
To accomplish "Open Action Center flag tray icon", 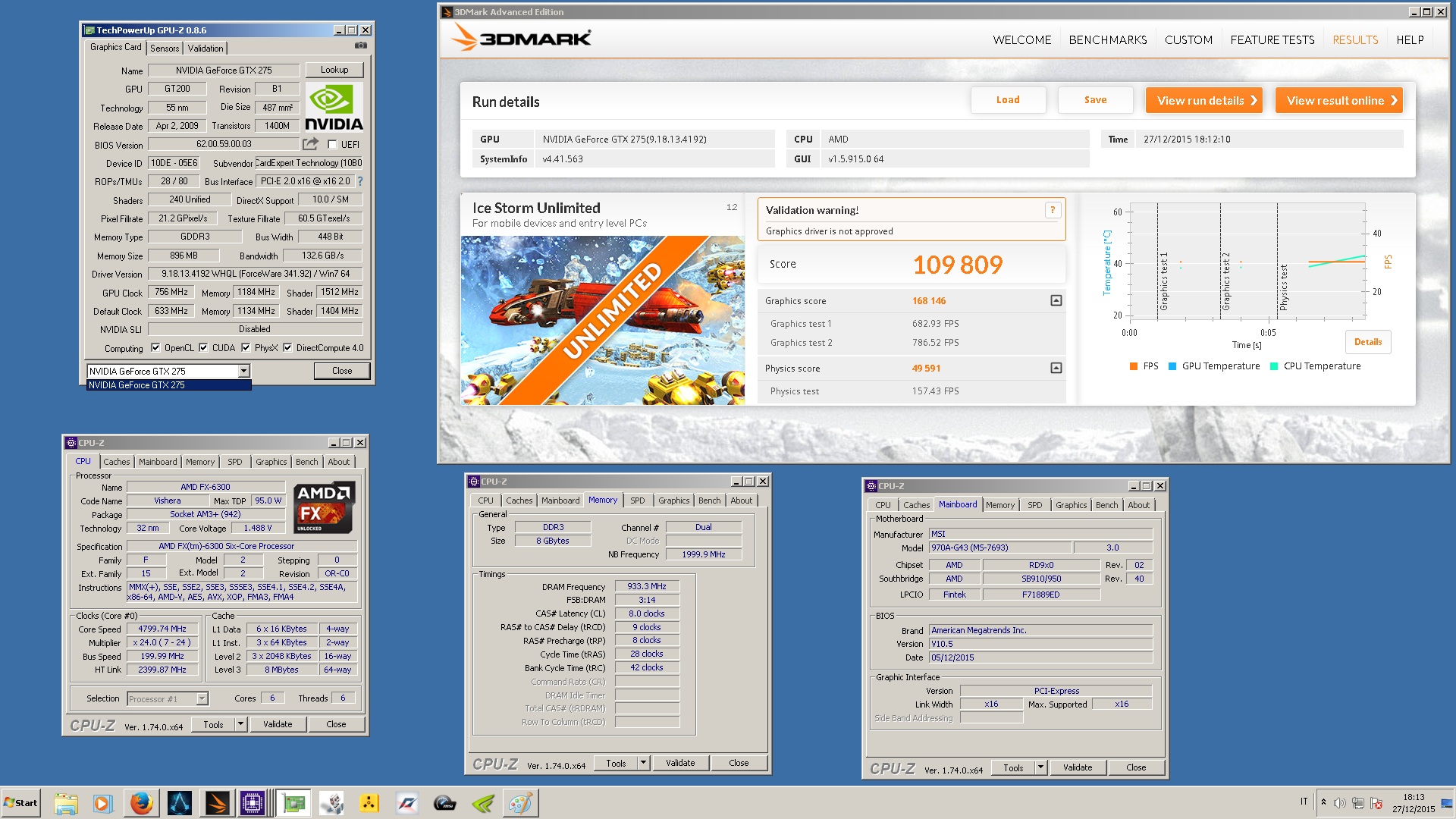I will [1376, 803].
